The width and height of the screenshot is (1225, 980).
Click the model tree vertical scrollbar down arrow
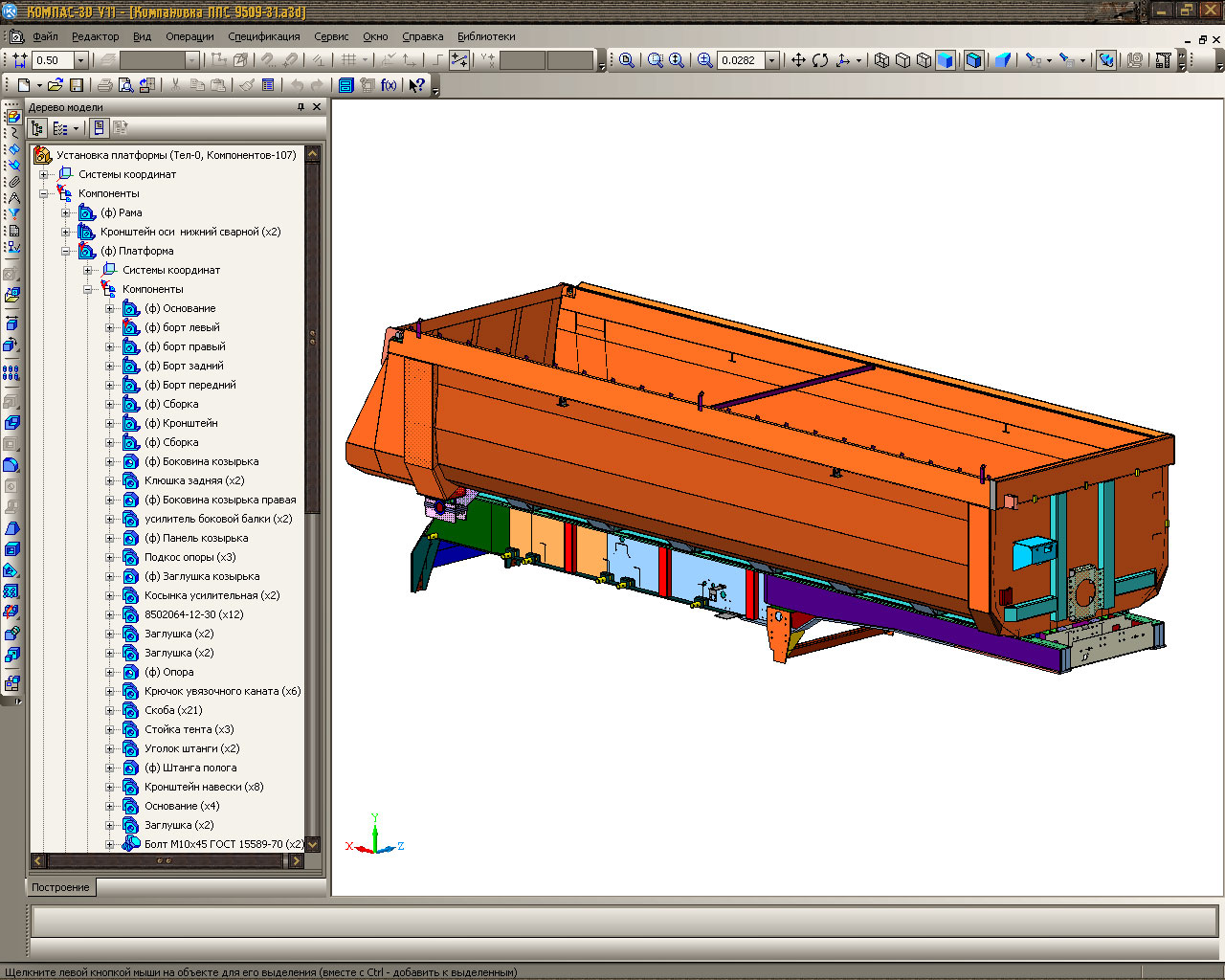coord(312,844)
